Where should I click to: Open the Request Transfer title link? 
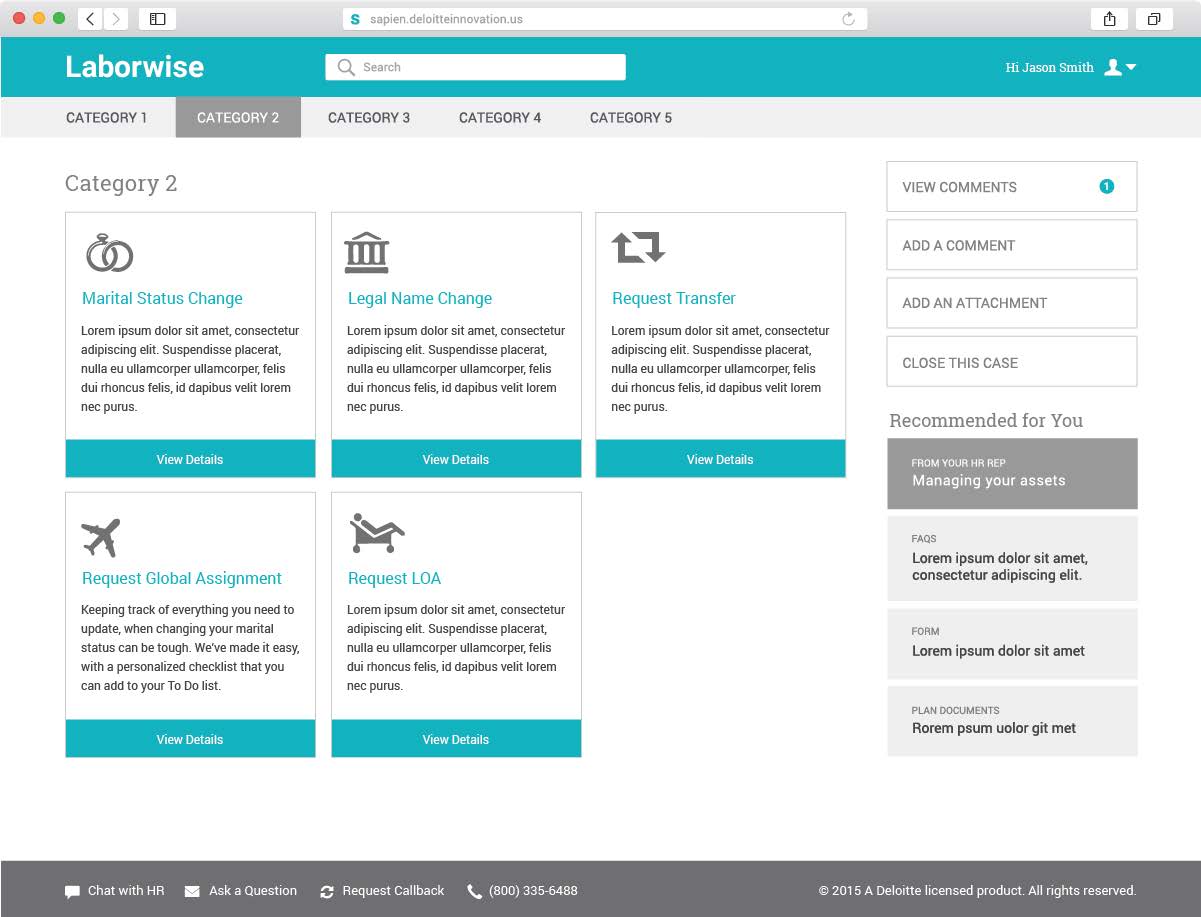[x=674, y=298]
